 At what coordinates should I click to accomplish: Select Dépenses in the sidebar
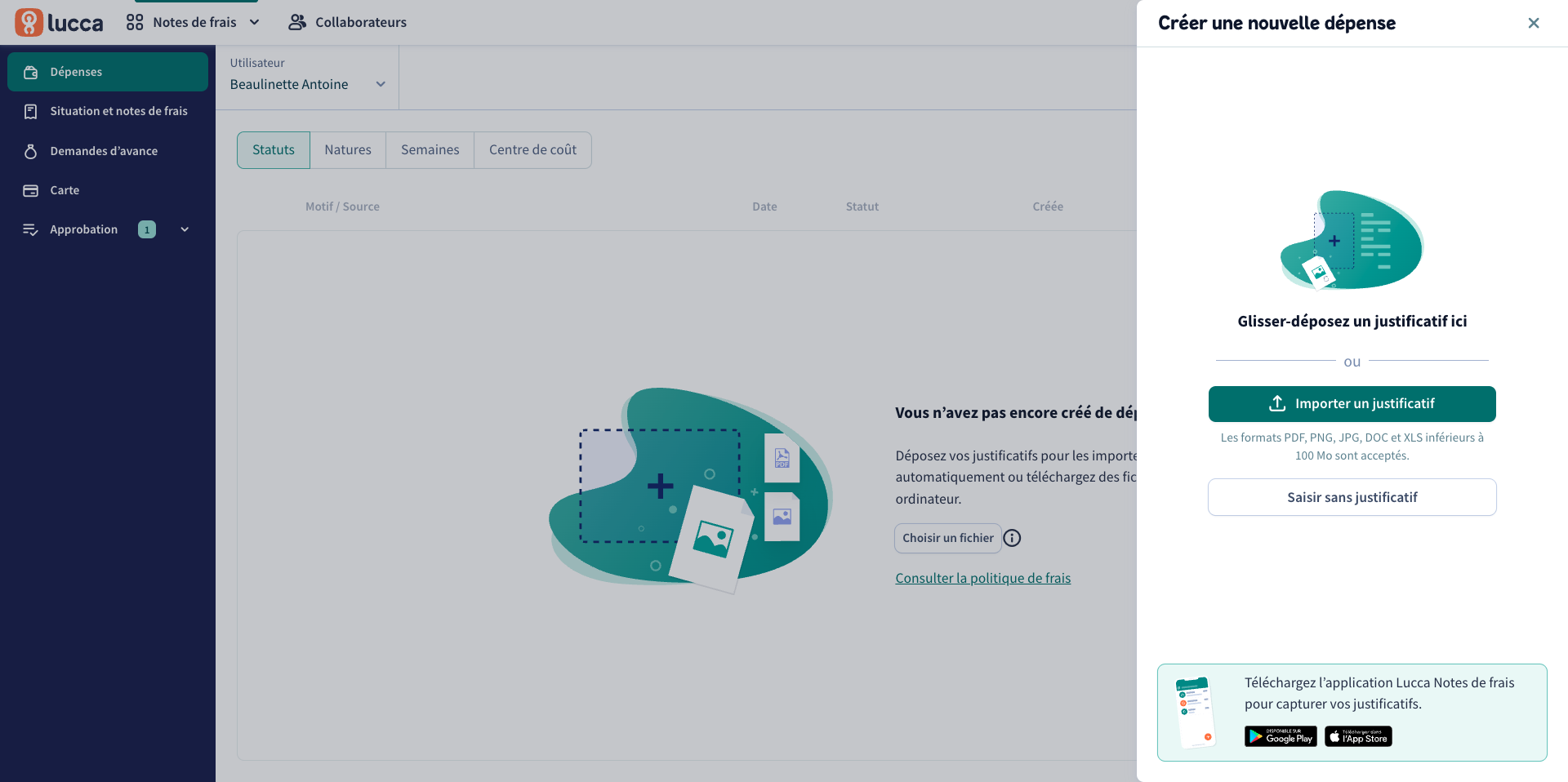click(108, 72)
